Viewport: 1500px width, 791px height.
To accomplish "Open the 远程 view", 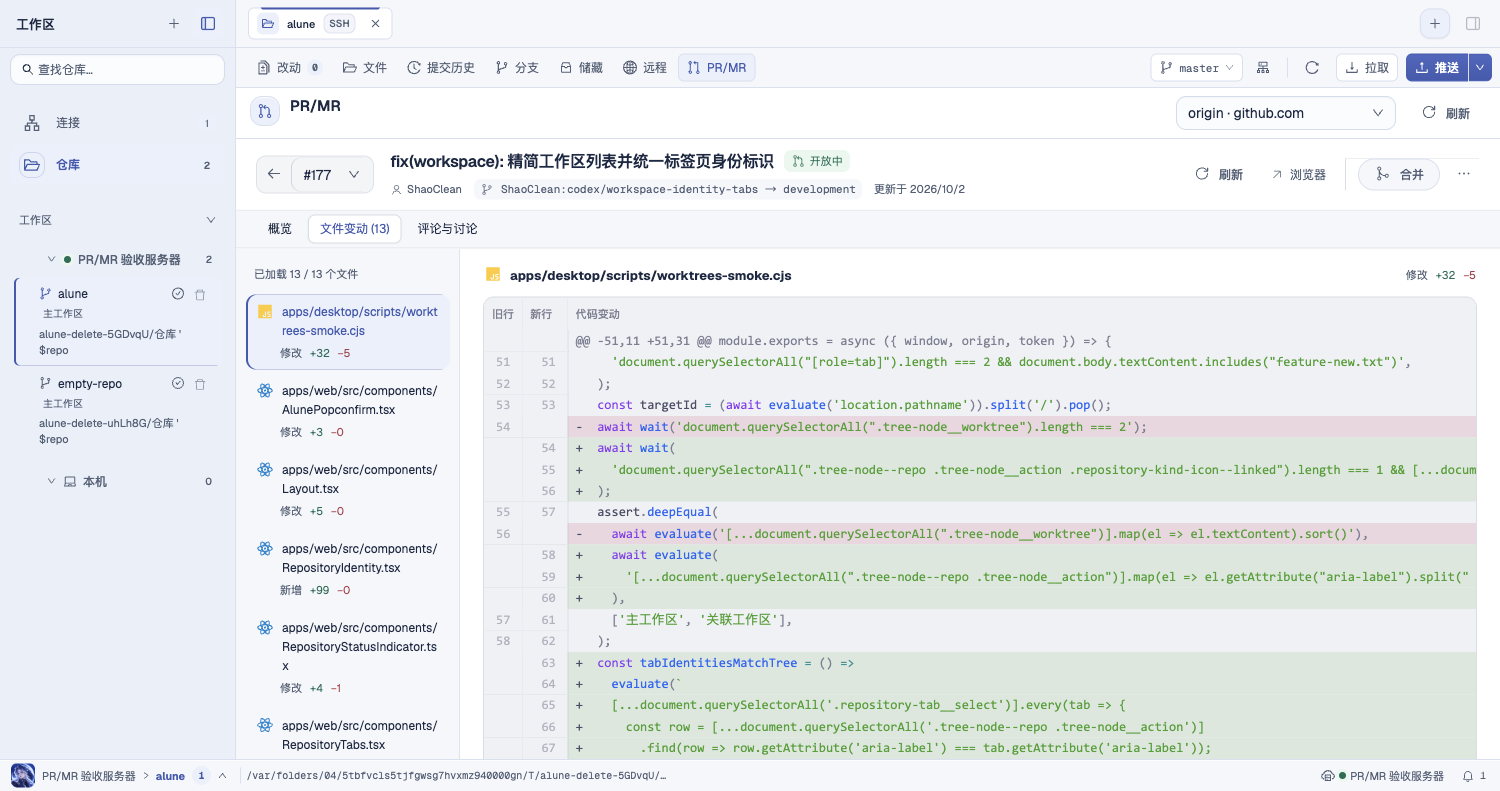I will [x=645, y=68].
